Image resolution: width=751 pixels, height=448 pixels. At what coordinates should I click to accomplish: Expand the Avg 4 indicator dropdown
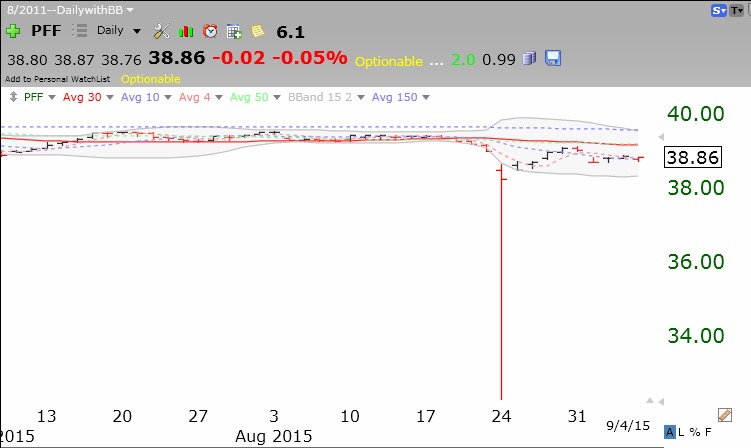[219, 97]
